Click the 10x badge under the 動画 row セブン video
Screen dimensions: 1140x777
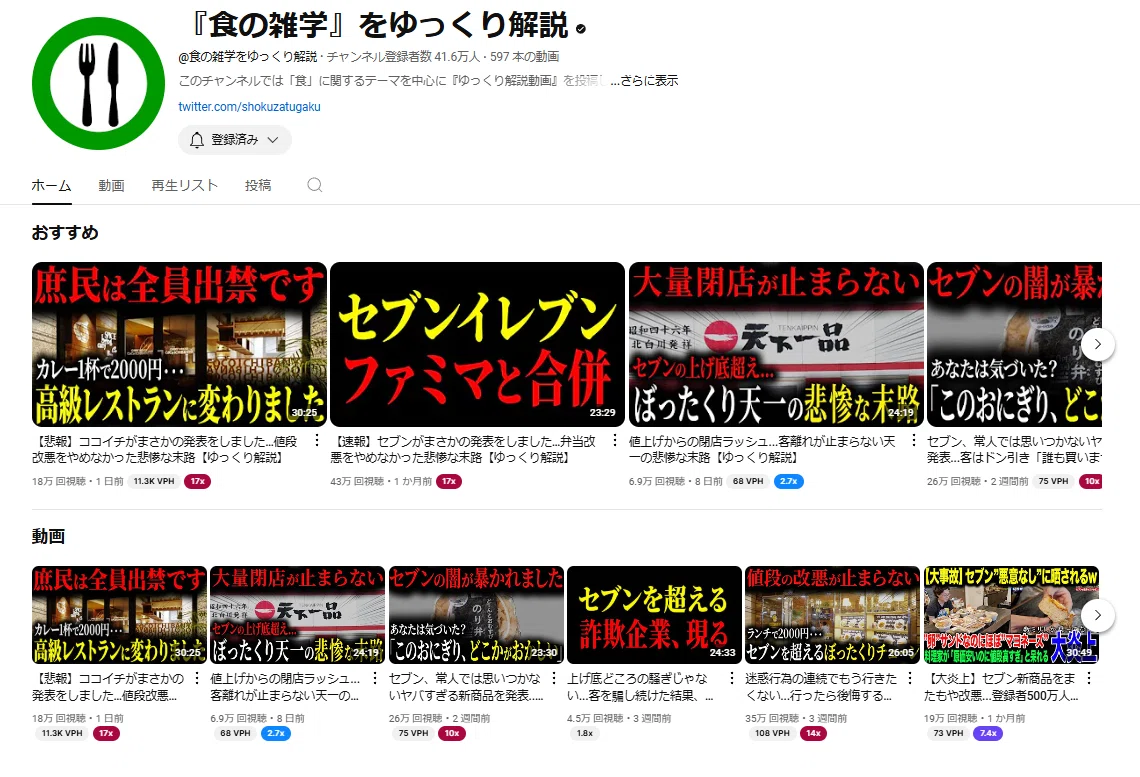click(452, 733)
